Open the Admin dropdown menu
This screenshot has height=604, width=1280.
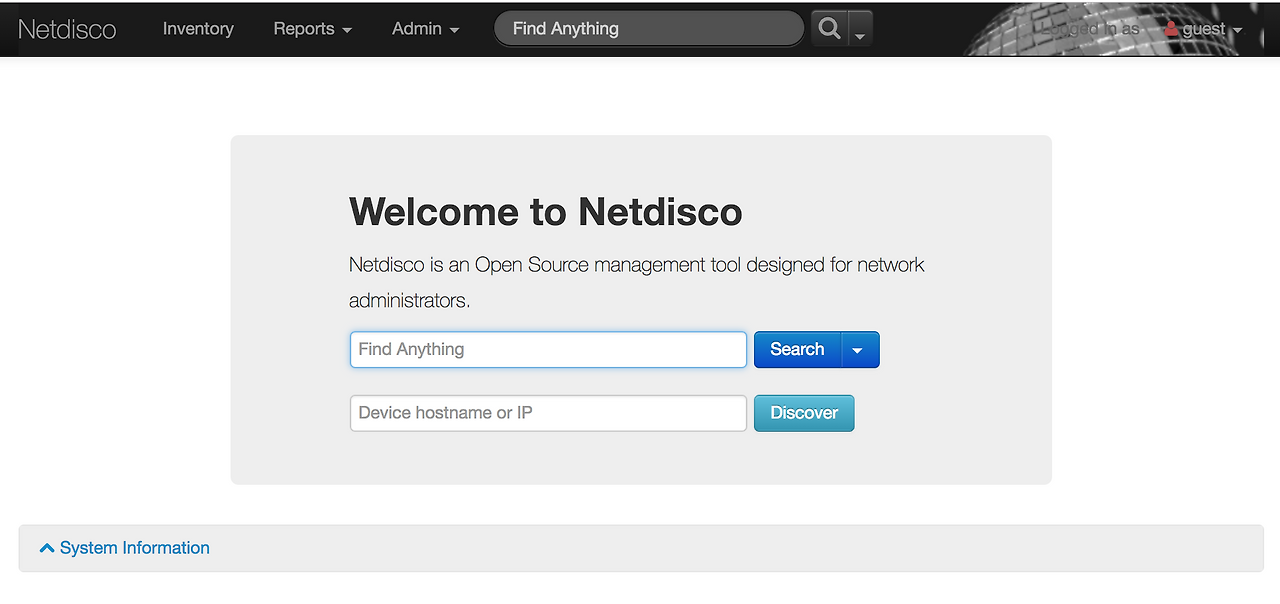click(426, 29)
